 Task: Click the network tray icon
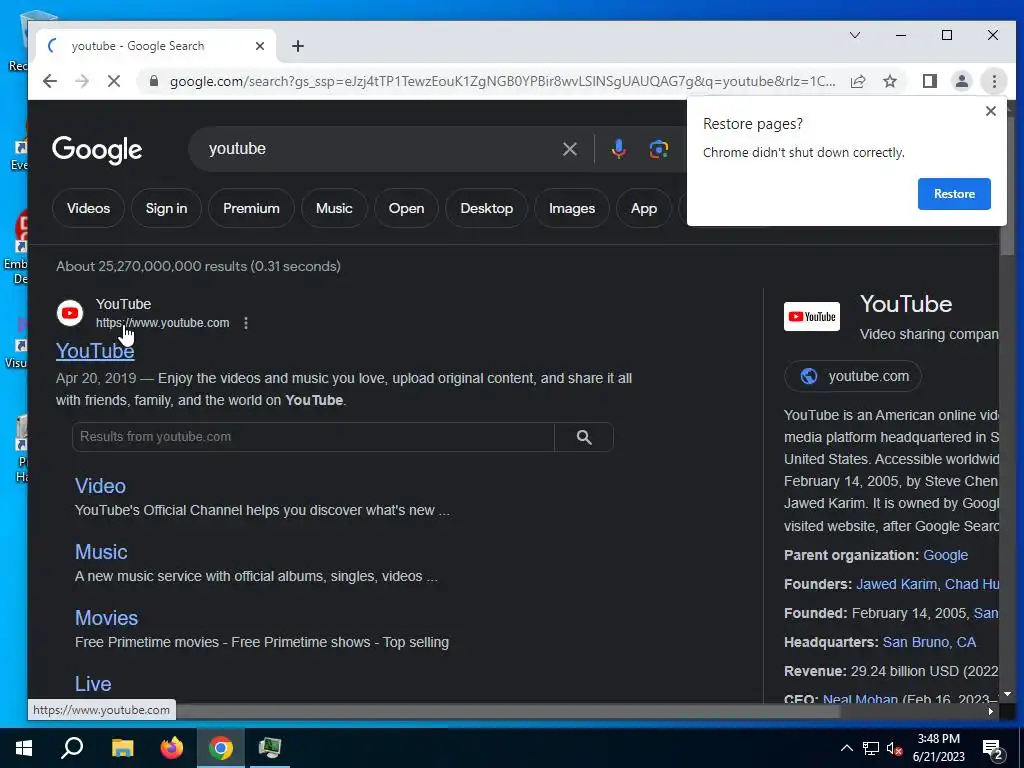(x=871, y=748)
